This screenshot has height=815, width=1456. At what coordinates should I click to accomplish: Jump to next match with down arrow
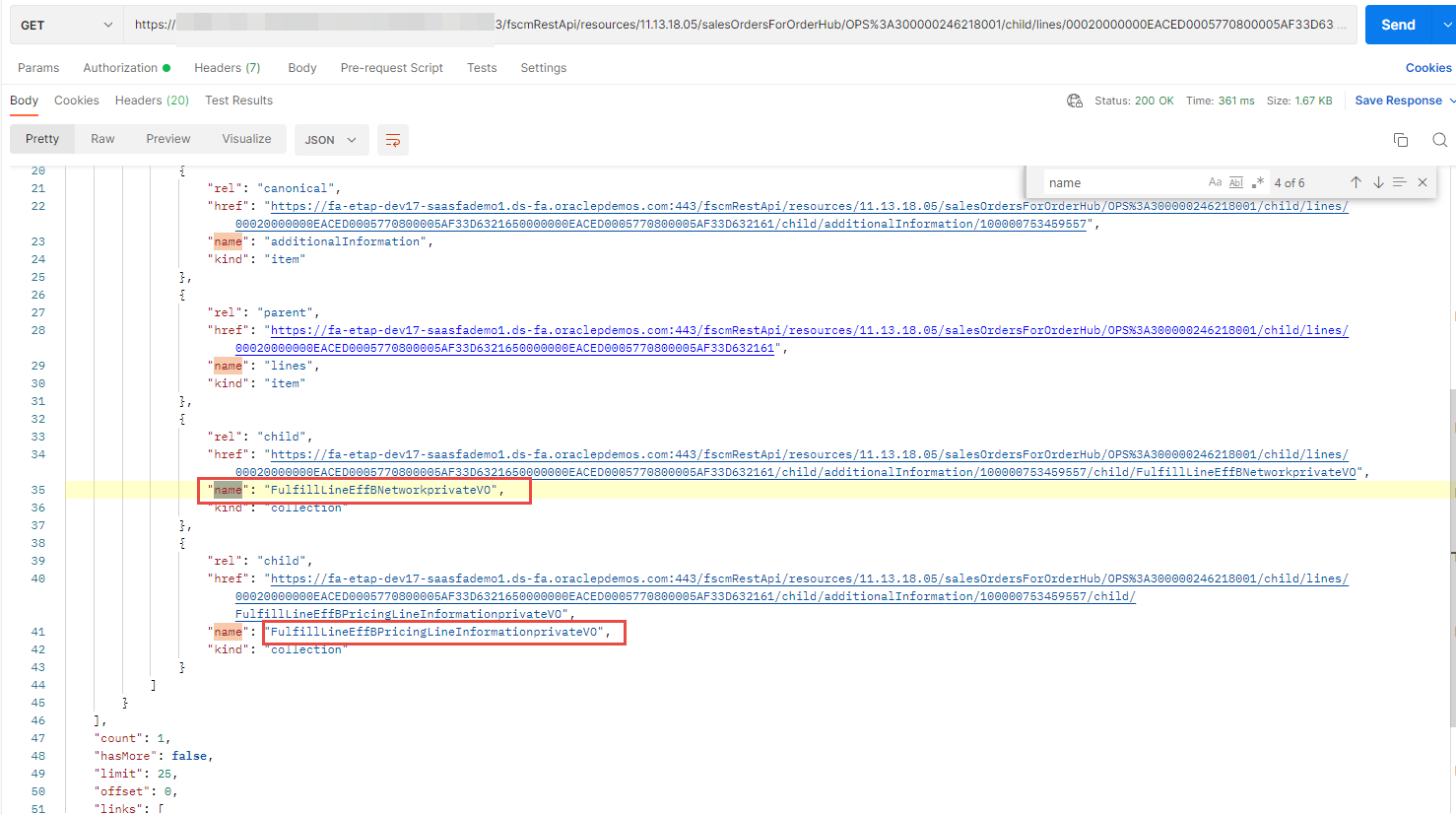point(1378,182)
